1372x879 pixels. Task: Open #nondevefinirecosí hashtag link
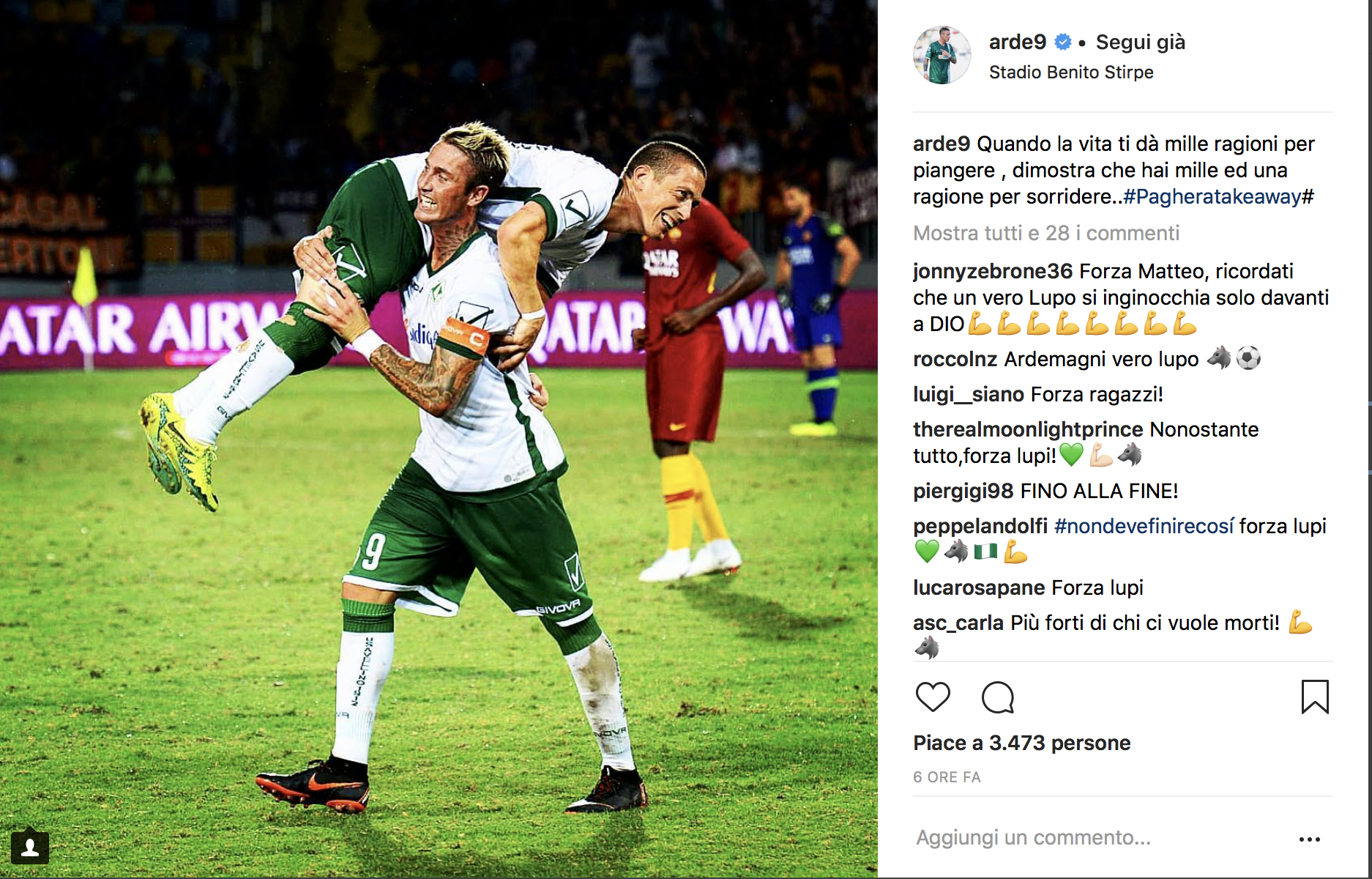click(1144, 526)
